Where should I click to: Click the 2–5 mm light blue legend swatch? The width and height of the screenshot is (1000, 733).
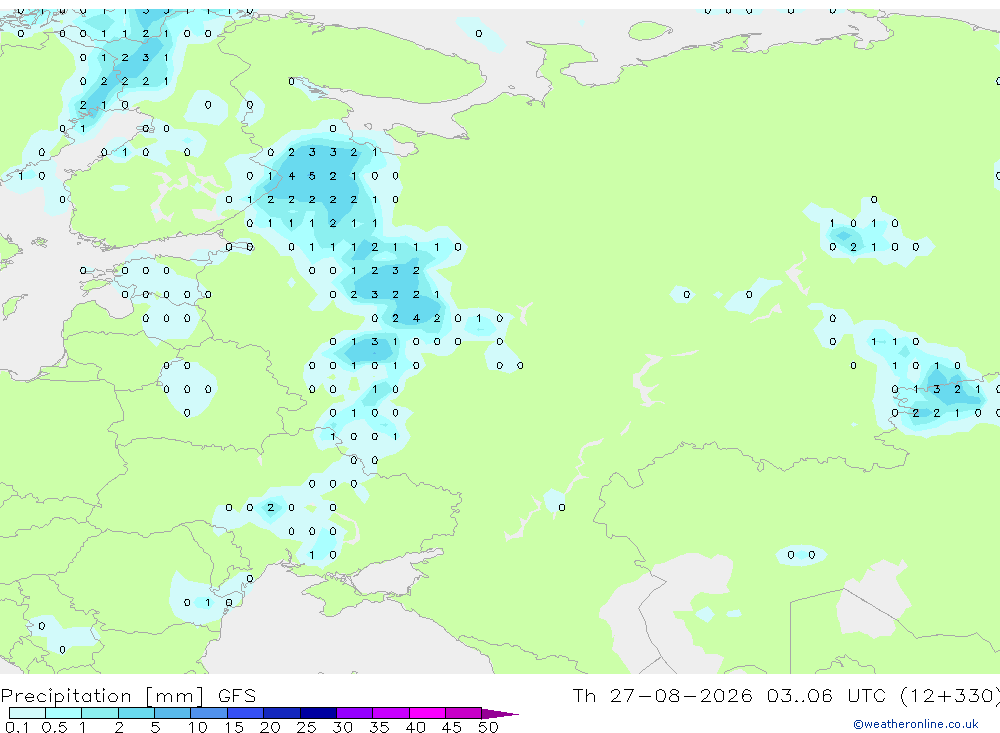(136, 713)
